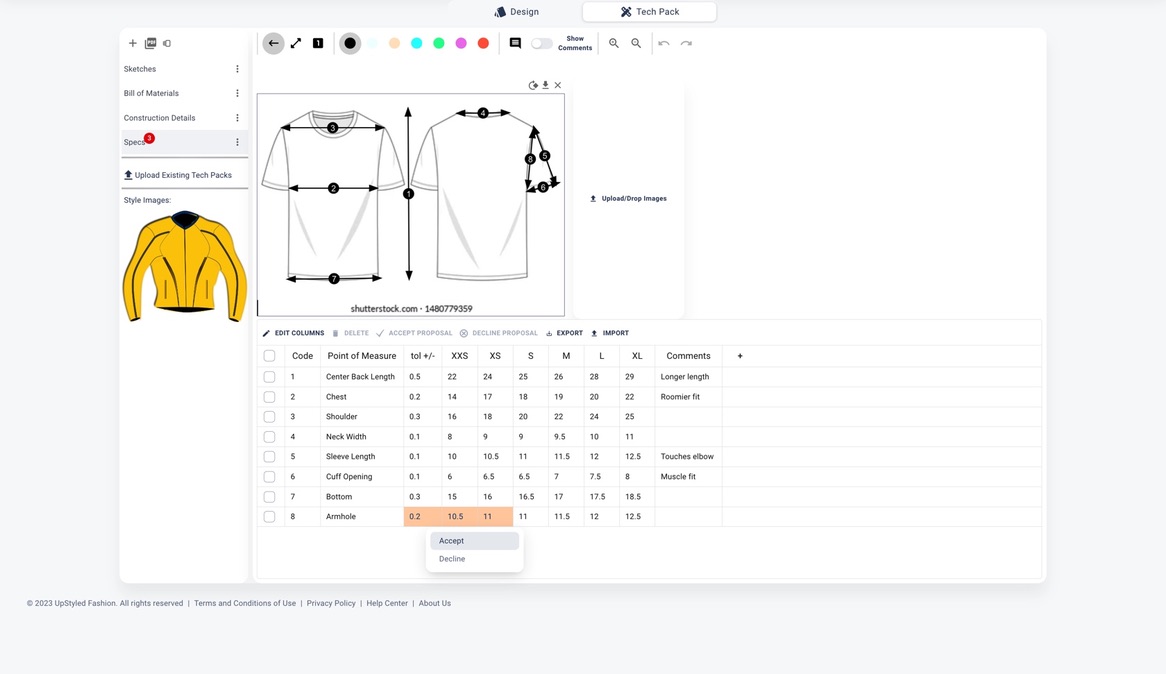Select the double-headed arrow measurement tool
Viewport: 1166px width, 674px height.
[x=296, y=43]
